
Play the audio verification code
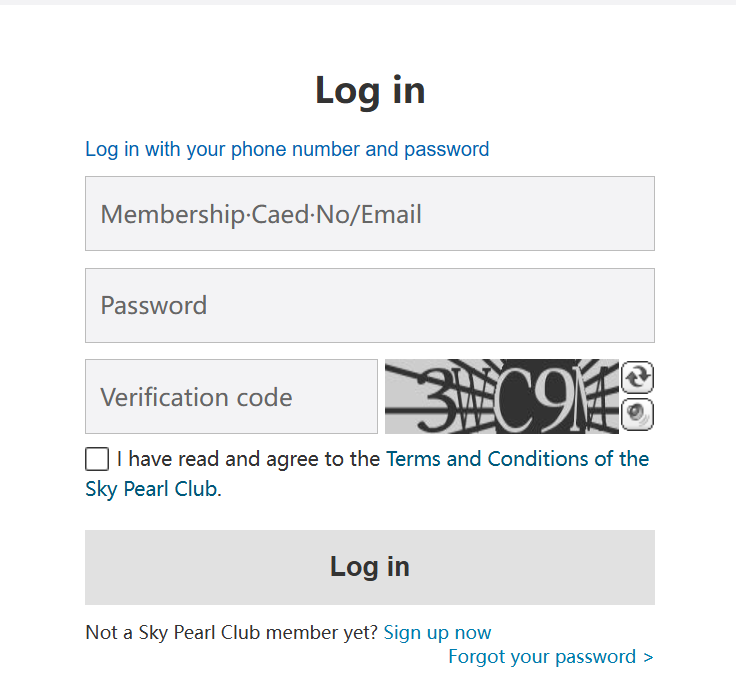[x=637, y=415]
